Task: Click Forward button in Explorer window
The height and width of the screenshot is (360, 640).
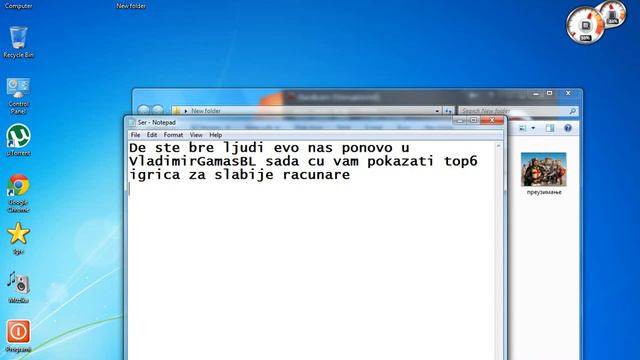Action: click(x=158, y=110)
